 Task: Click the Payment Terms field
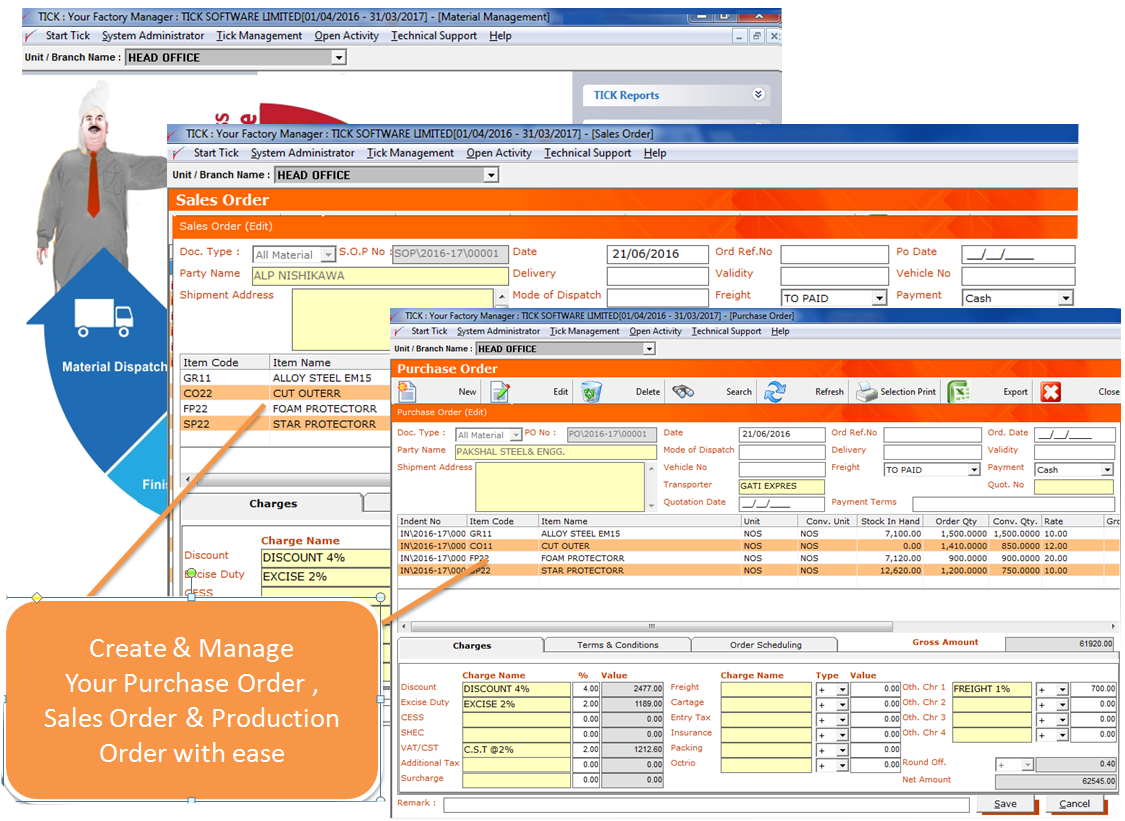[1013, 504]
